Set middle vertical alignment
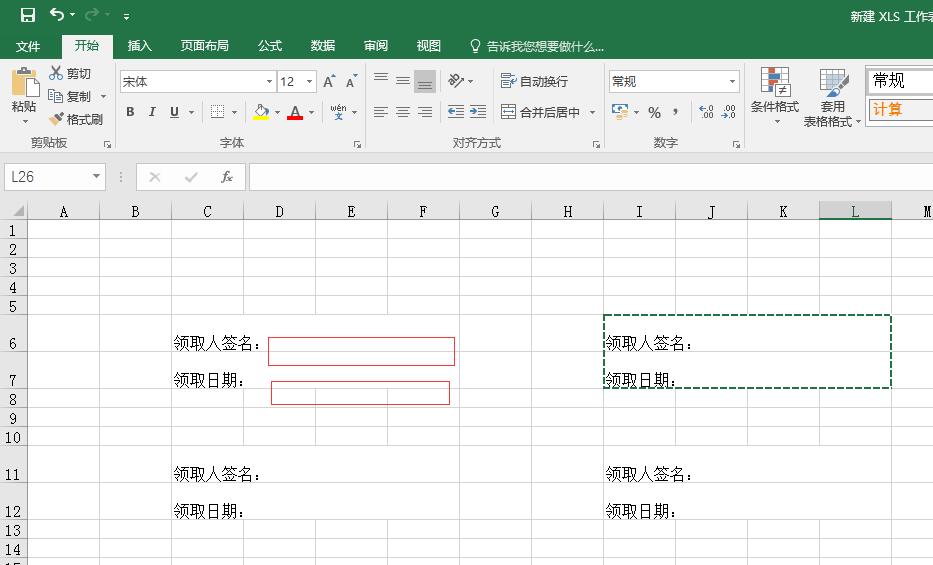The height and width of the screenshot is (565, 933). click(403, 81)
